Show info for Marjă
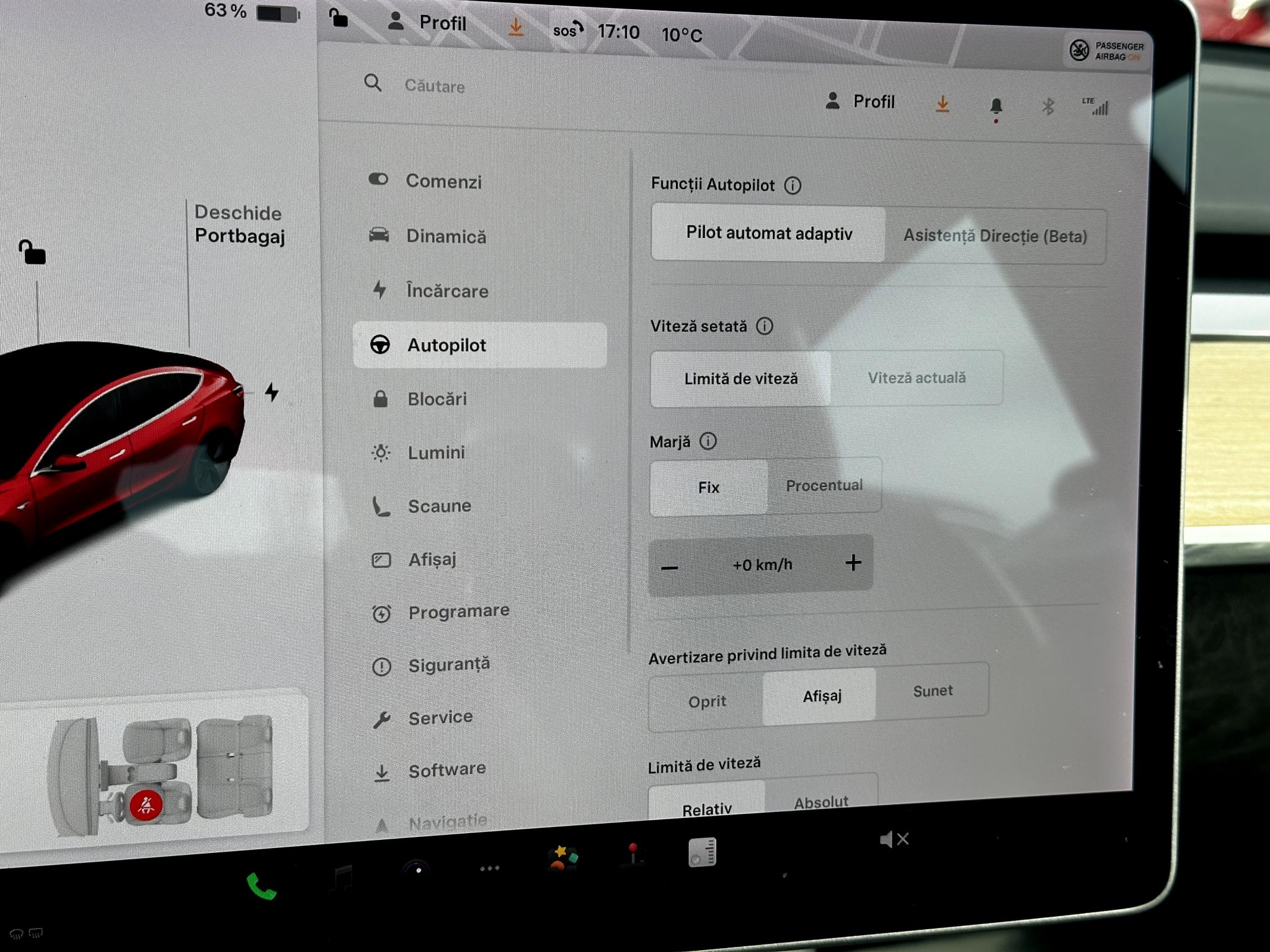 point(708,441)
